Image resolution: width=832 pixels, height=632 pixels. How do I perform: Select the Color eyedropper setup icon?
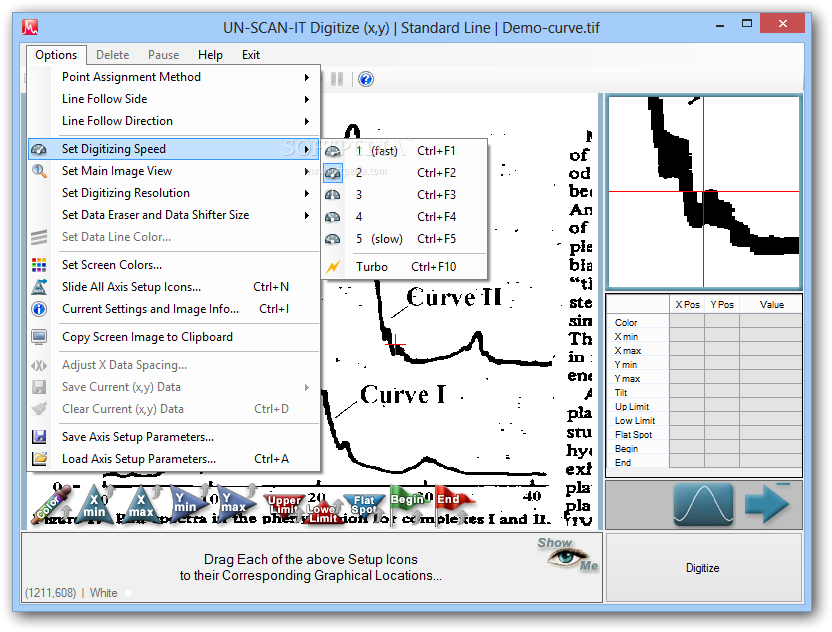click(x=51, y=506)
